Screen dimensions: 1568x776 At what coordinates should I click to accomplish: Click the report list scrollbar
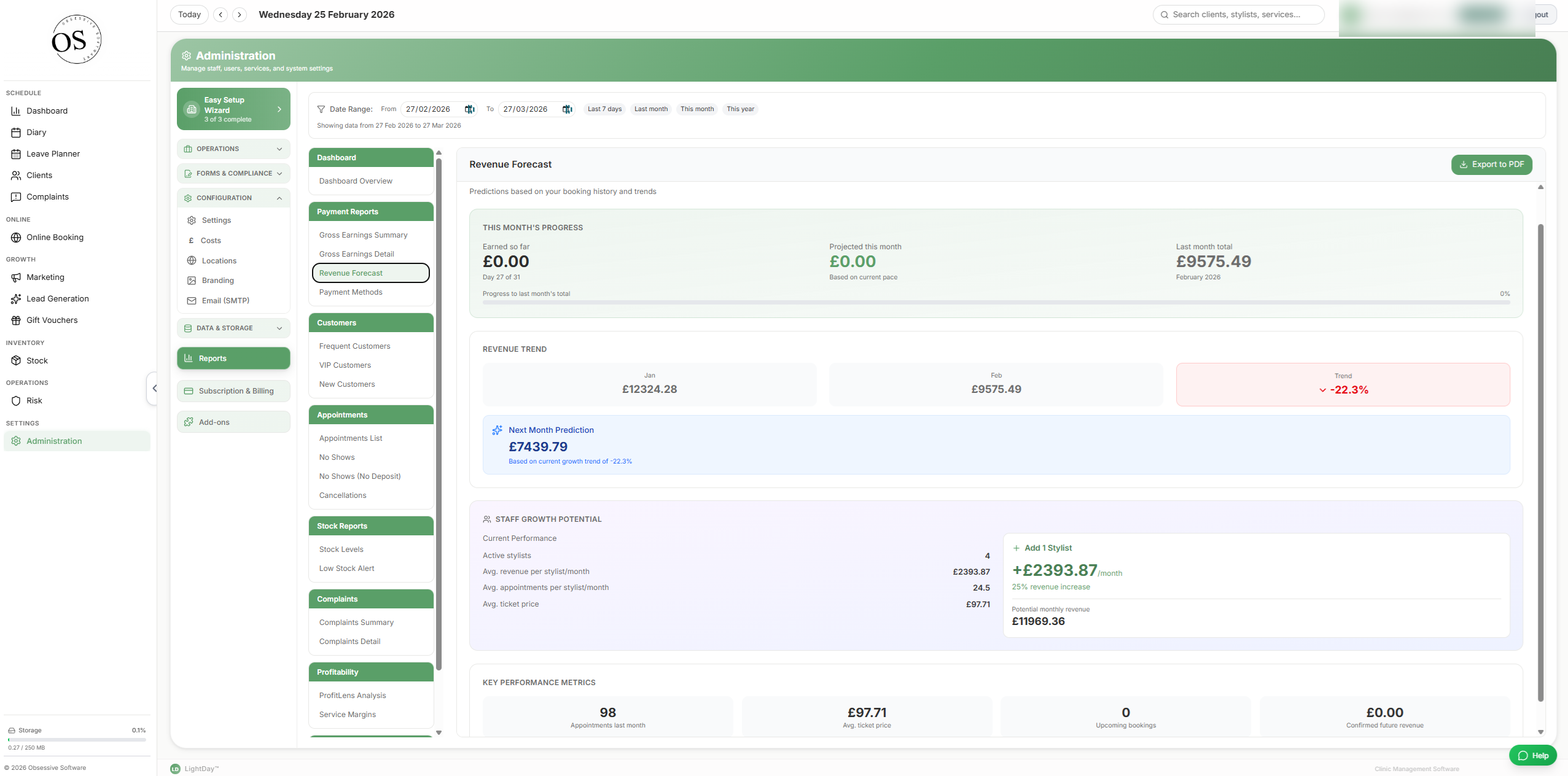[x=439, y=414]
